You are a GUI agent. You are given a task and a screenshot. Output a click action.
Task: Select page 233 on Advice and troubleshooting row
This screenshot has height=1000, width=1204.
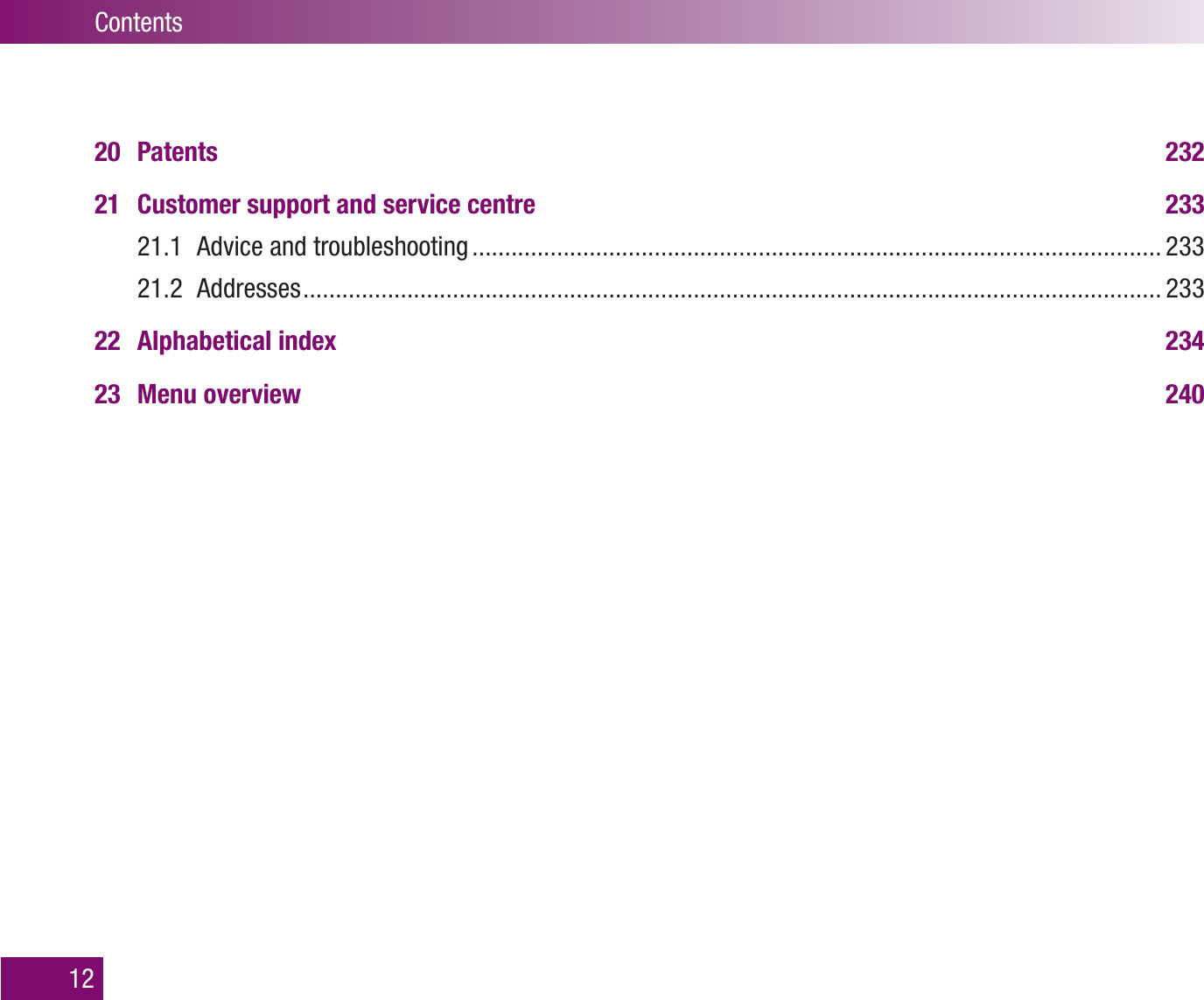[1185, 247]
